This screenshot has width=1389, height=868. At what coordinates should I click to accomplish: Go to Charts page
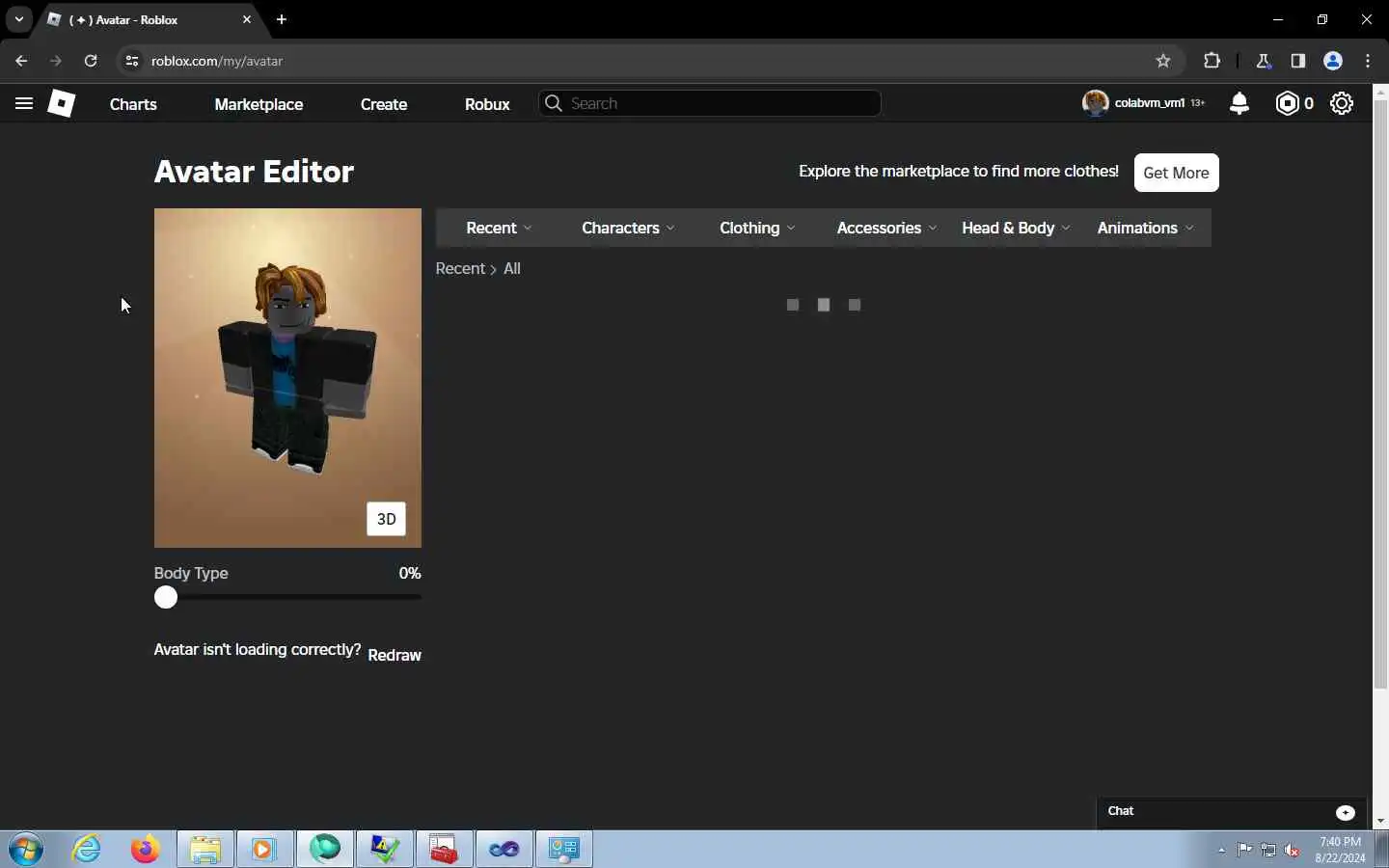(133, 104)
